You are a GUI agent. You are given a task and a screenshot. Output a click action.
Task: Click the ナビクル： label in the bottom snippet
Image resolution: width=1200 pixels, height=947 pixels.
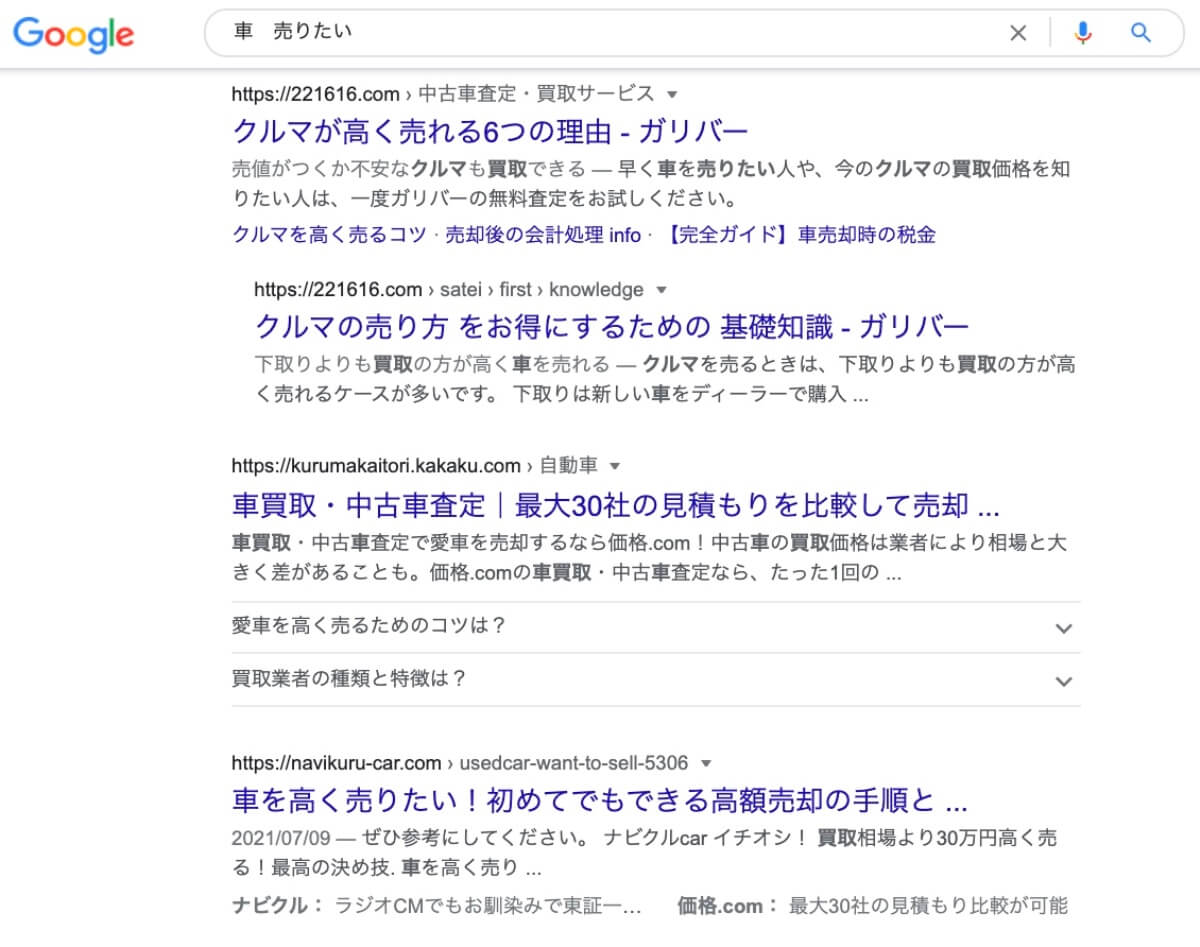(x=278, y=906)
